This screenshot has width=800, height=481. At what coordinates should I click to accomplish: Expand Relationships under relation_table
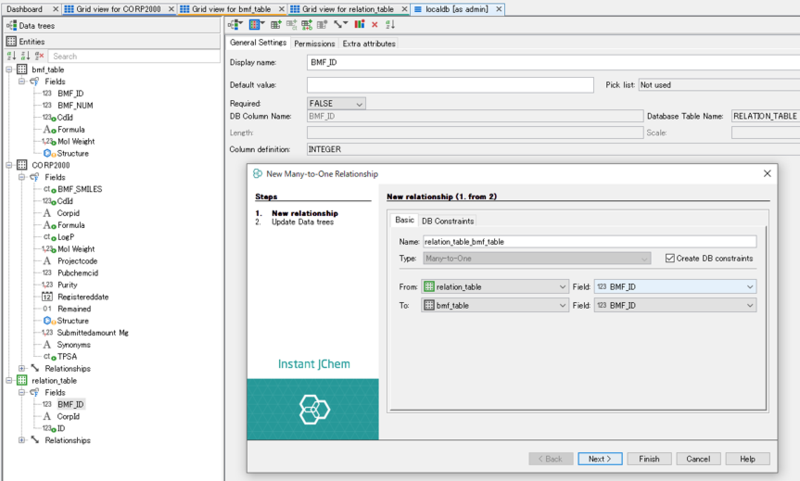(x=21, y=440)
